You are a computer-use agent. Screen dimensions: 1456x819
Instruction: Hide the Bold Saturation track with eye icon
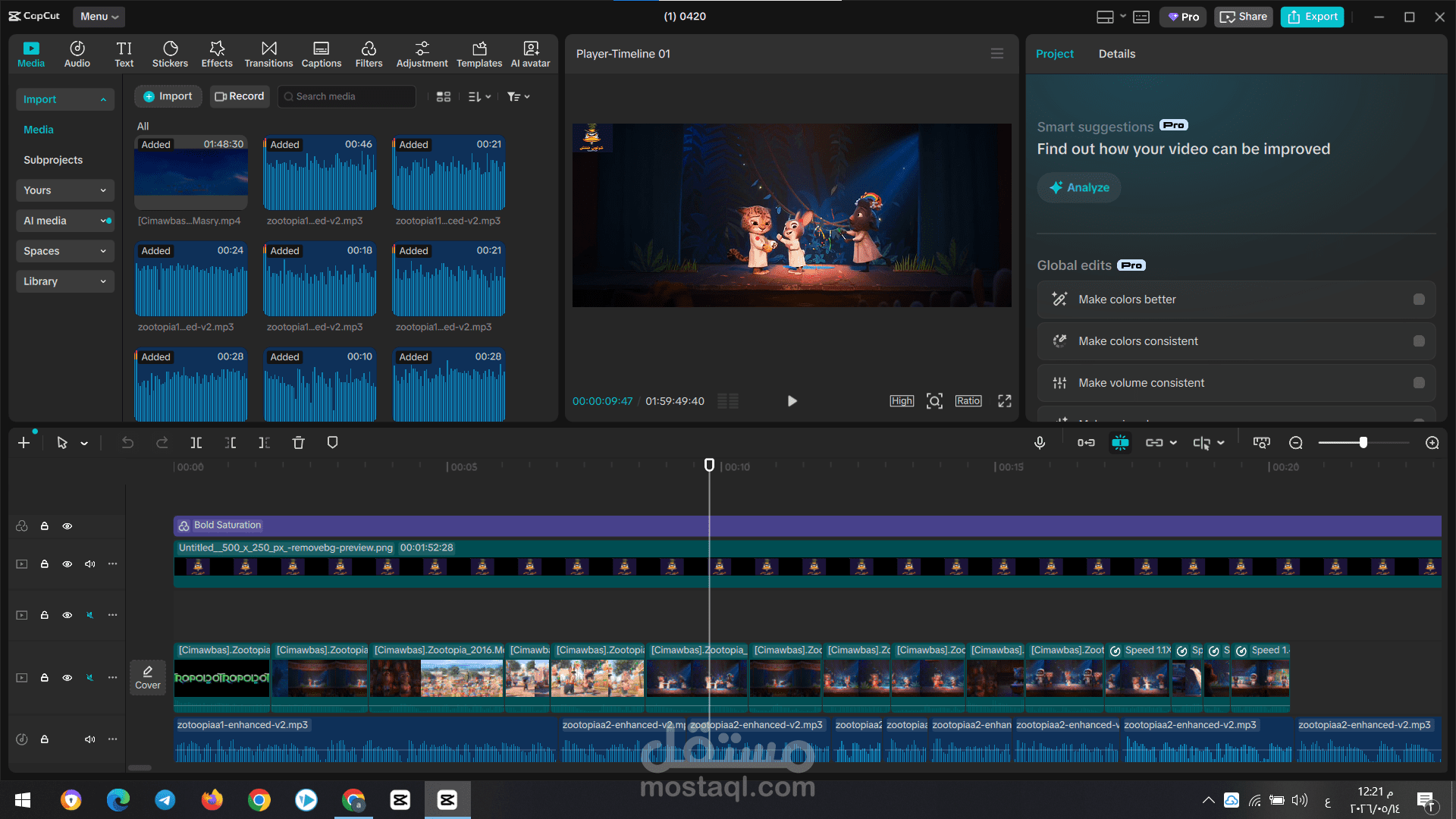coord(67,526)
